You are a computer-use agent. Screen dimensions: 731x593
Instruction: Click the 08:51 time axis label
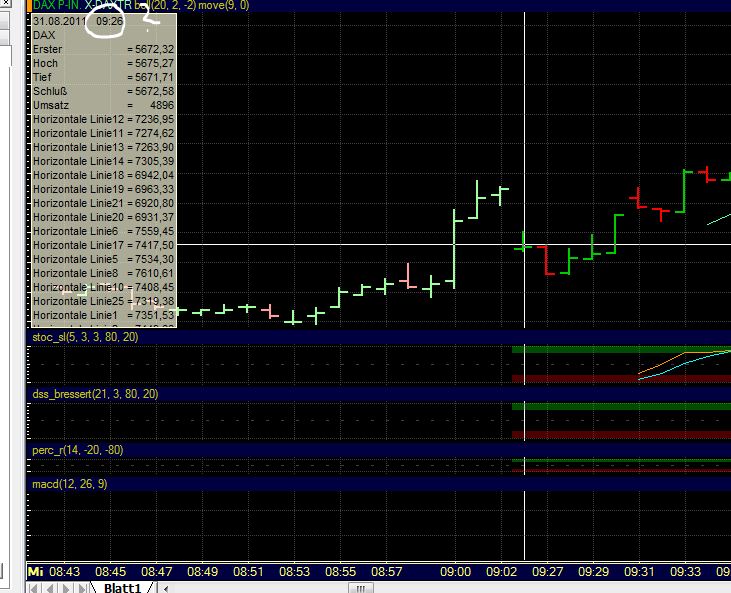[x=248, y=572]
